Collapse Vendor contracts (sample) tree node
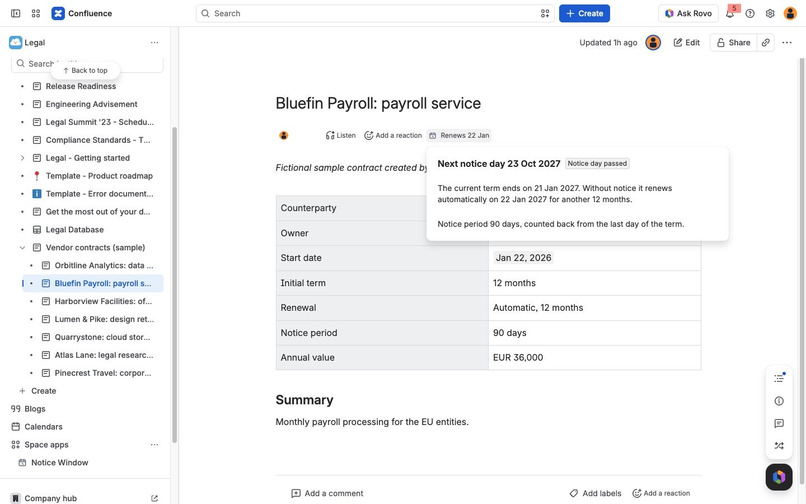The height and width of the screenshot is (504, 806). click(22, 248)
